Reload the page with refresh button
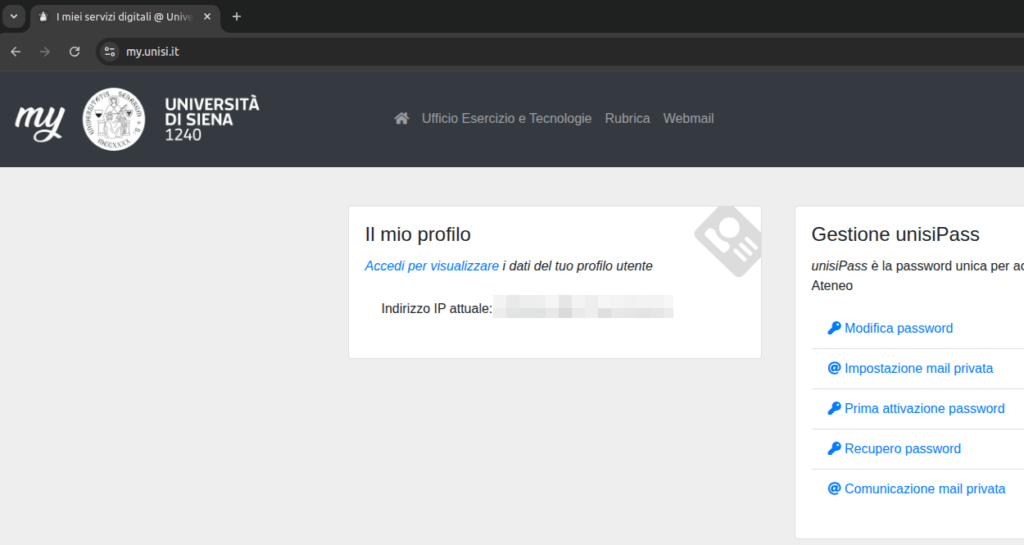The height and width of the screenshot is (545, 1024). 74,52
